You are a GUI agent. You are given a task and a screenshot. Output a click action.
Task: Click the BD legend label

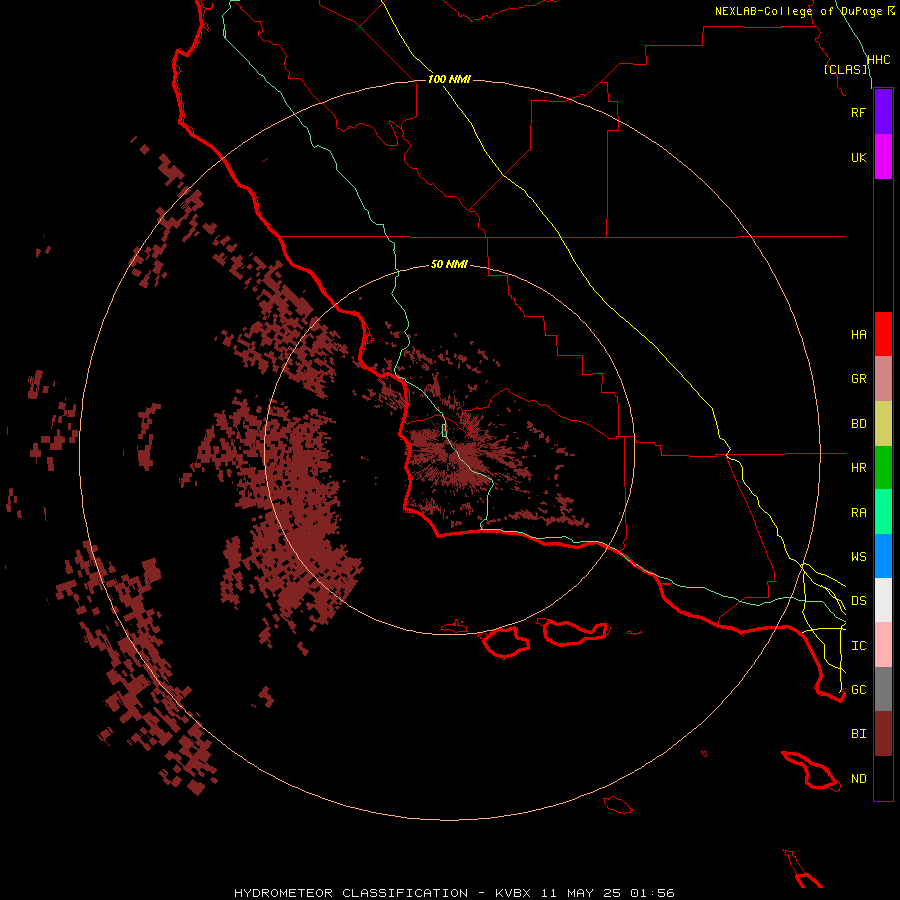858,424
